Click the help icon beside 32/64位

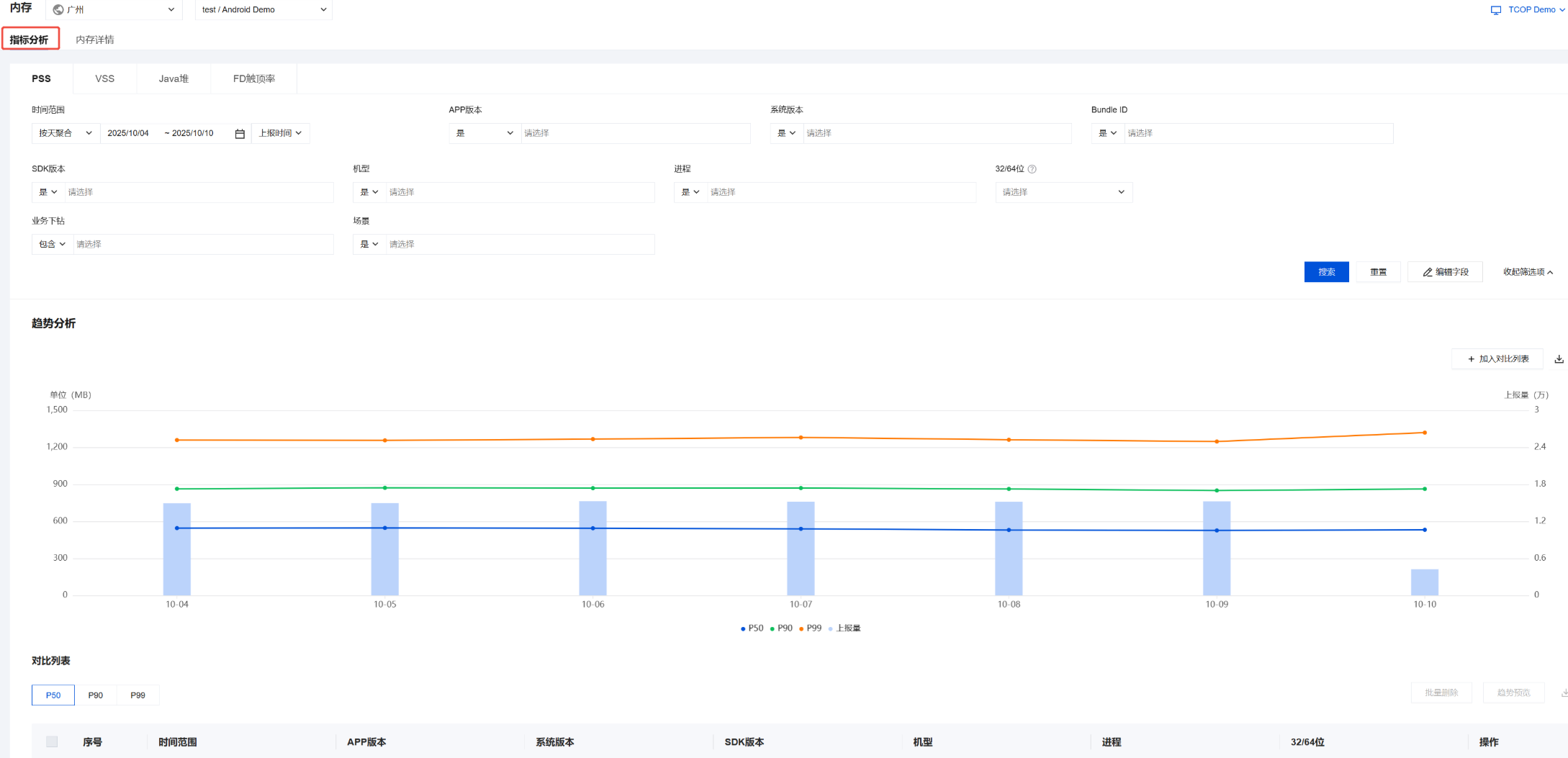click(1032, 169)
